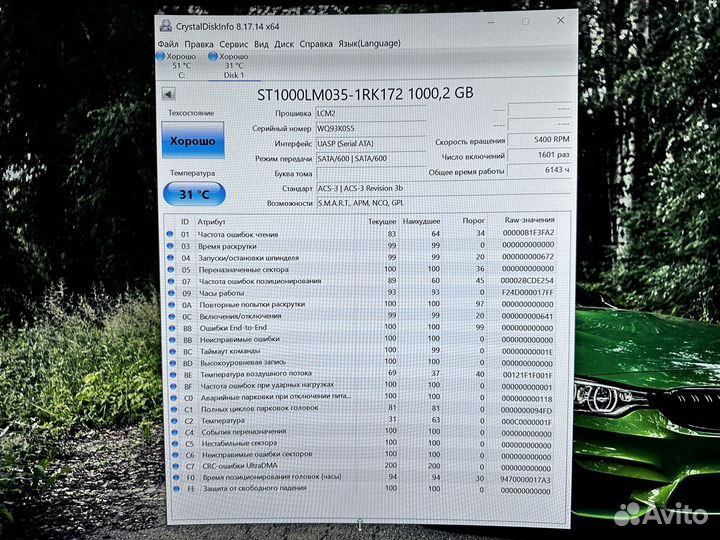
Task: Click the serial number field WQ93K0S5
Action: pos(371,128)
